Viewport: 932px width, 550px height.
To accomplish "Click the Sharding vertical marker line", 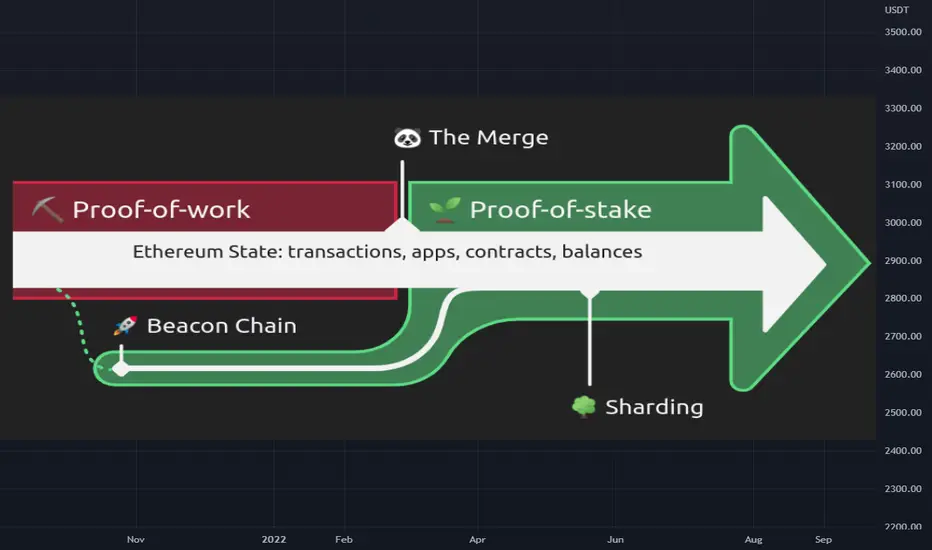I will [590, 339].
